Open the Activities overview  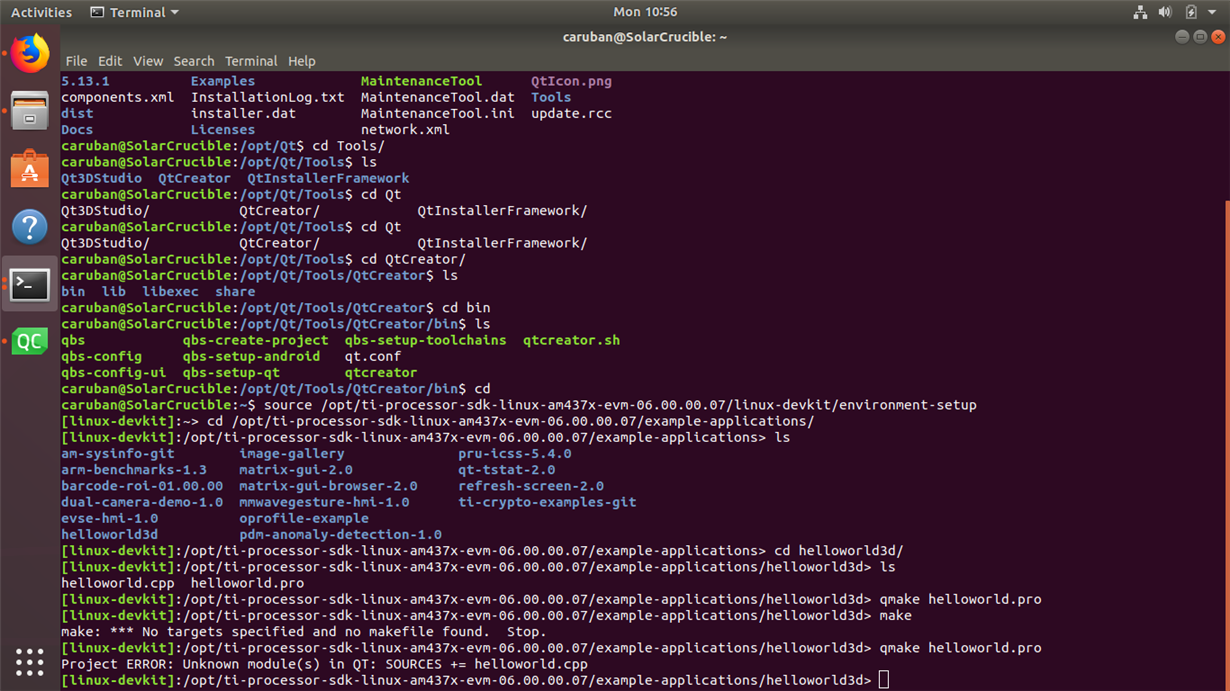tap(41, 12)
